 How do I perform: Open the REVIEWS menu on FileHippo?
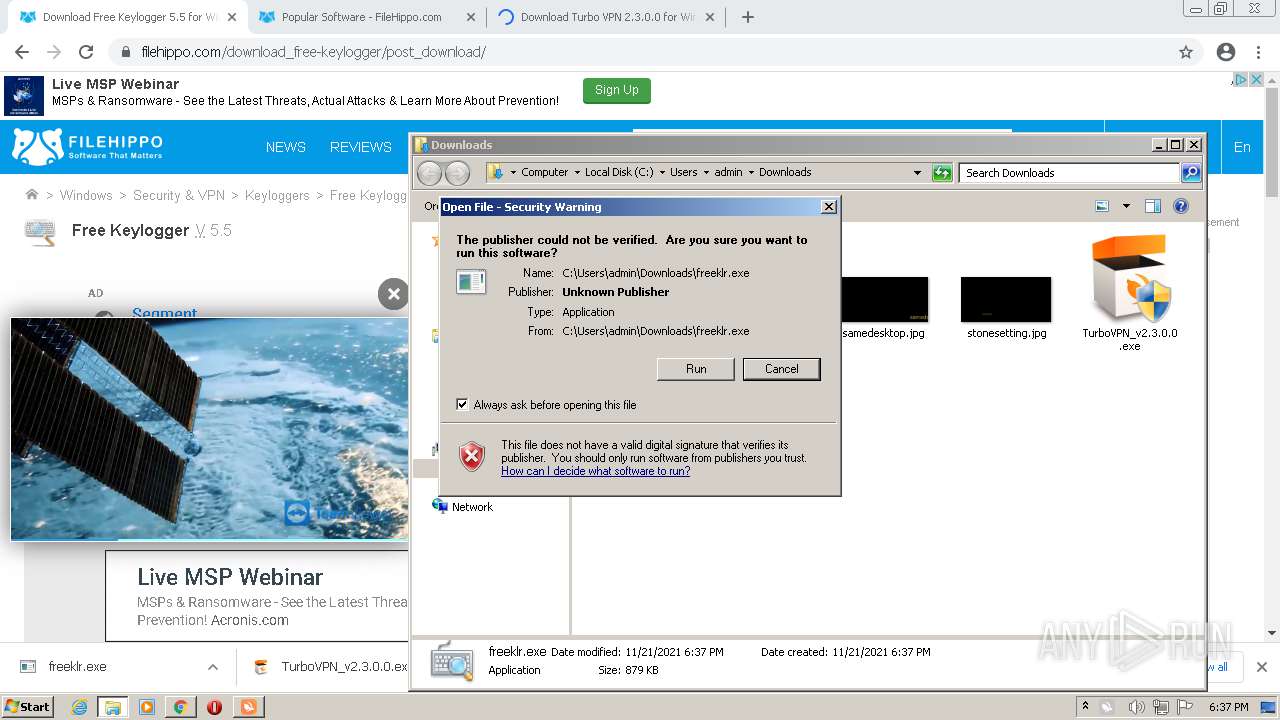[x=361, y=147]
